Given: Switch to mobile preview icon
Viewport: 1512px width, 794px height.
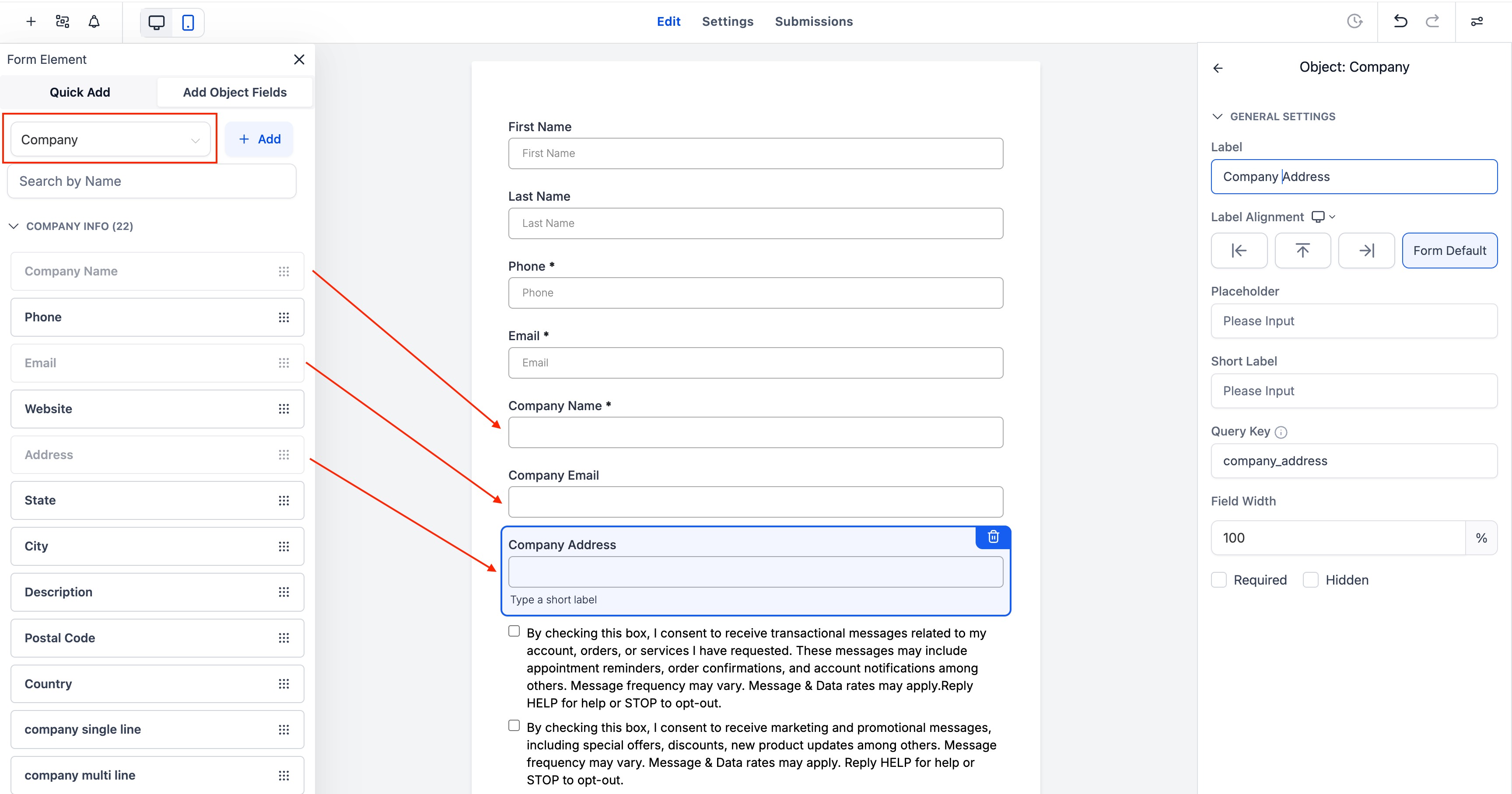Looking at the screenshot, I should [x=188, y=23].
